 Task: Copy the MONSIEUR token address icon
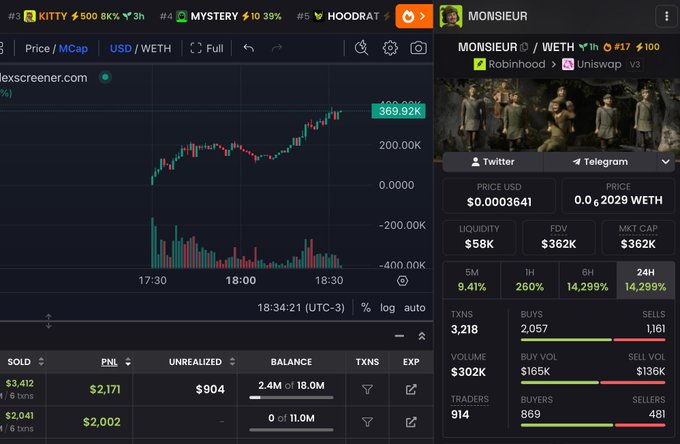click(x=524, y=47)
